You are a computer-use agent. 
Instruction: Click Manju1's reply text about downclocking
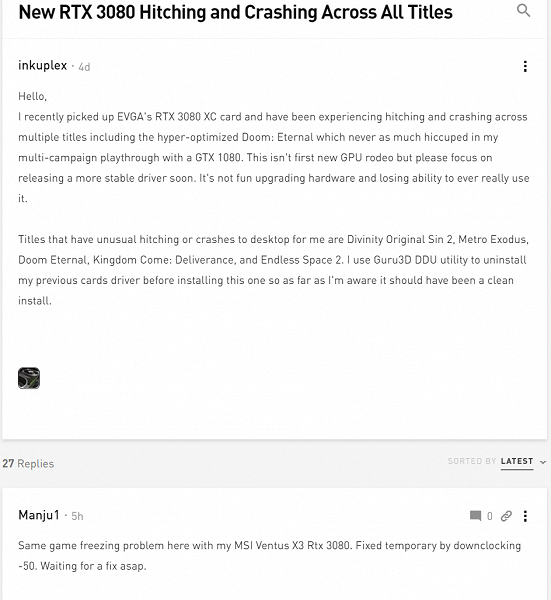[269, 555]
